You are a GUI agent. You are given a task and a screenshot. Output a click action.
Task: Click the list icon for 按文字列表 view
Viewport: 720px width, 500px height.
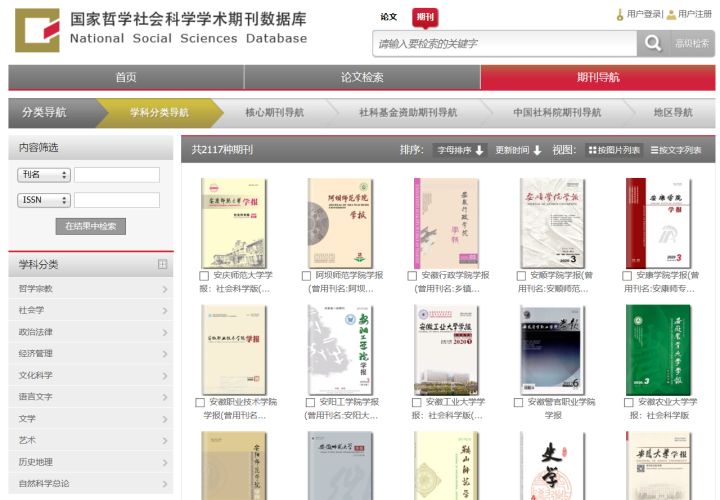click(x=654, y=150)
